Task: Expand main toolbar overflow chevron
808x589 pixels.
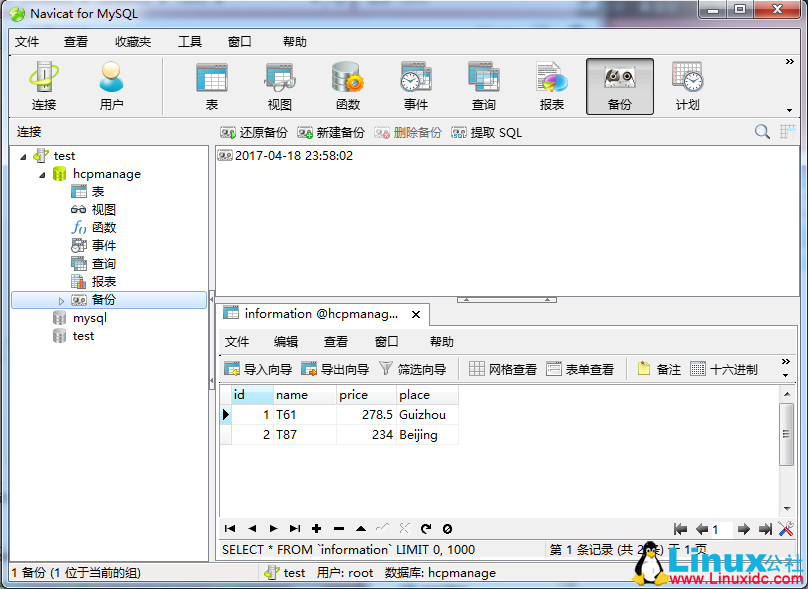Action: pos(789,61)
